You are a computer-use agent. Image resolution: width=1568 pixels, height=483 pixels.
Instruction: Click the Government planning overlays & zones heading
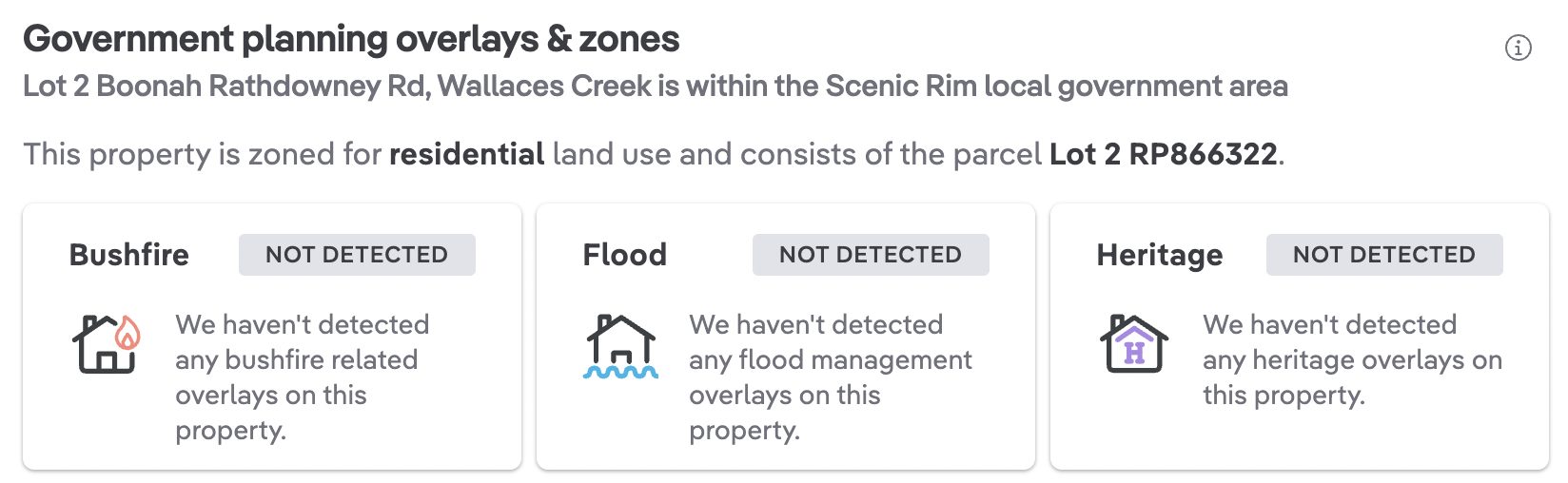(351, 39)
